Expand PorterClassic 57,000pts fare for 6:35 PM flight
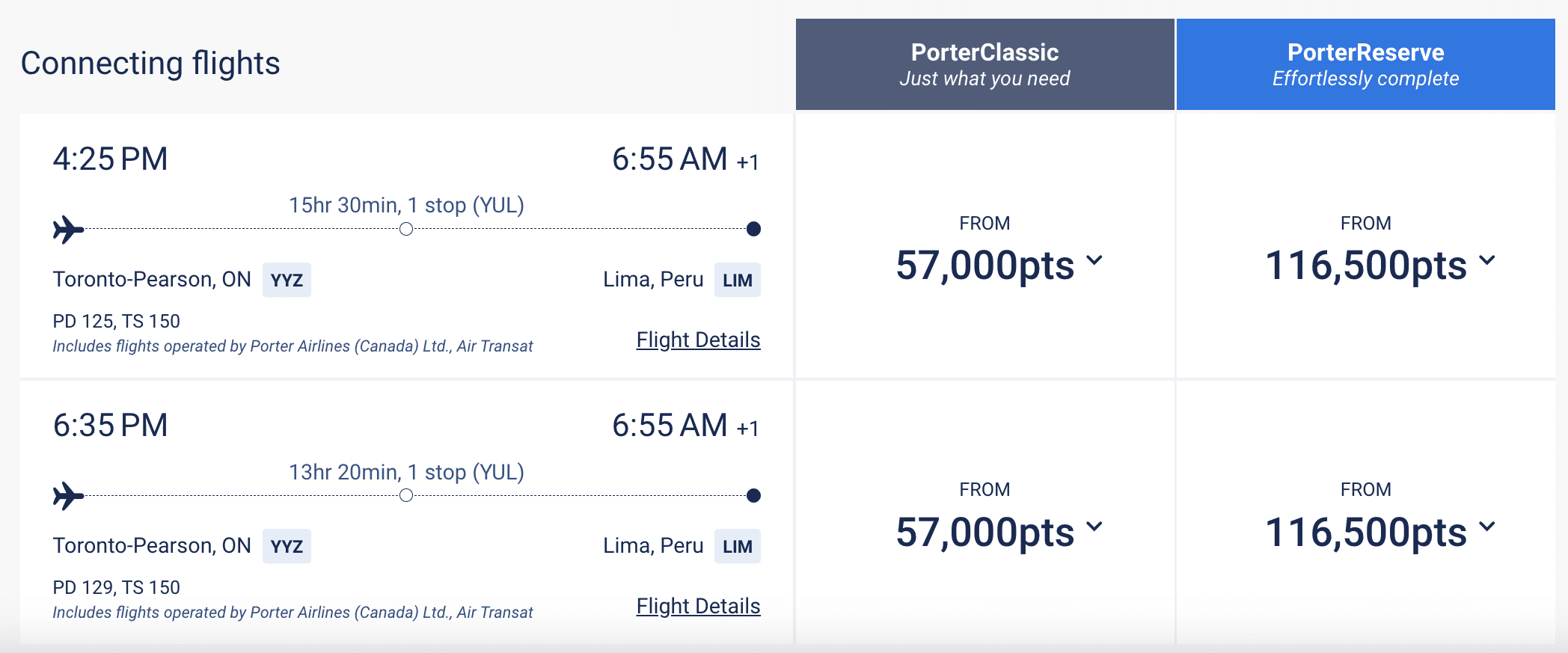 tap(999, 532)
